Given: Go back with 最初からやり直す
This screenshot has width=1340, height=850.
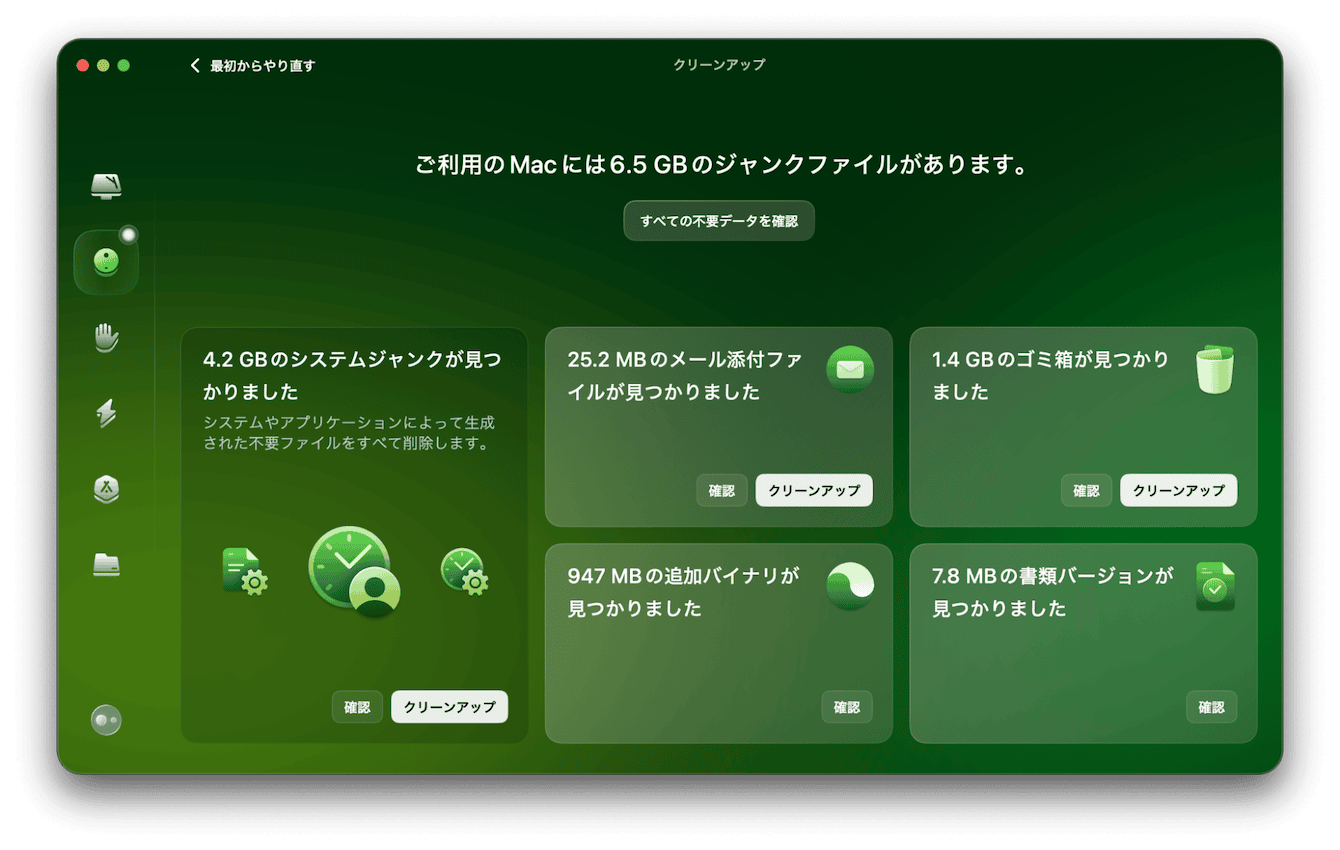Looking at the screenshot, I should pyautogui.click(x=262, y=66).
